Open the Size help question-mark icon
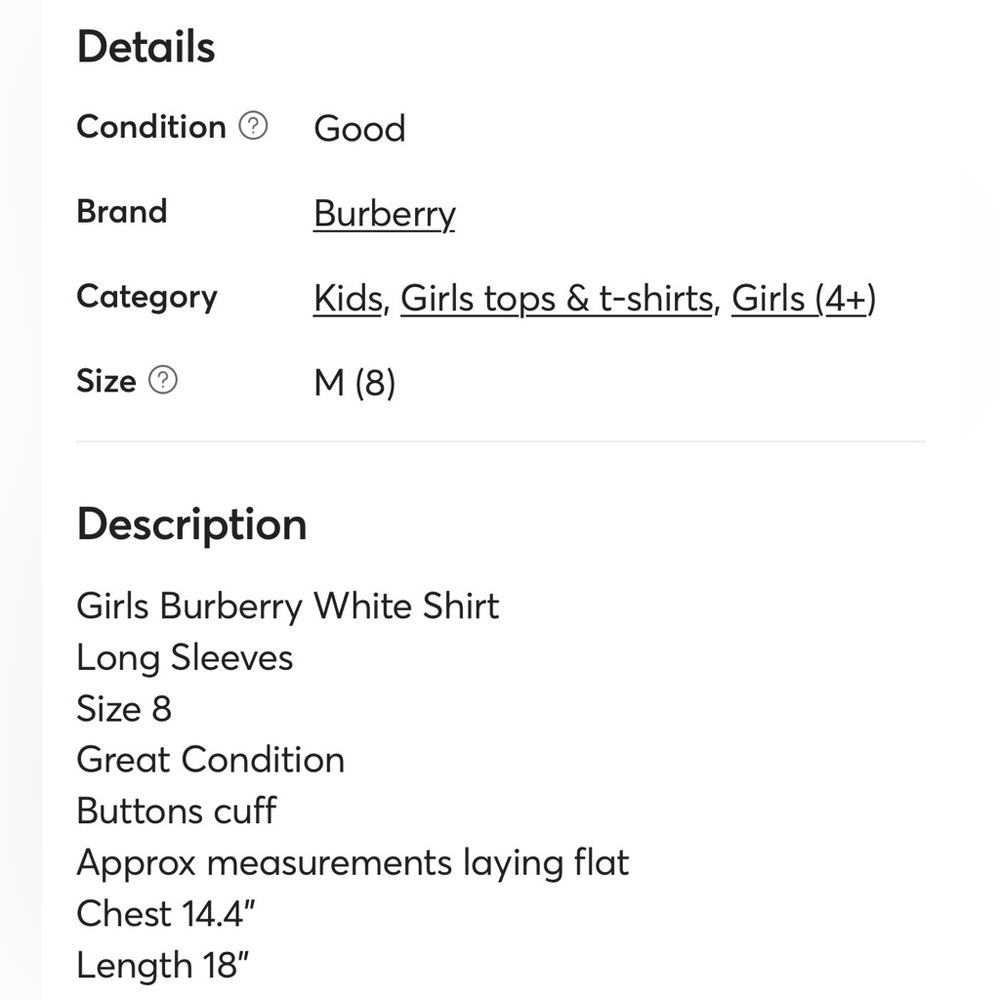Viewport: 1000px width, 1000px height. (x=163, y=380)
